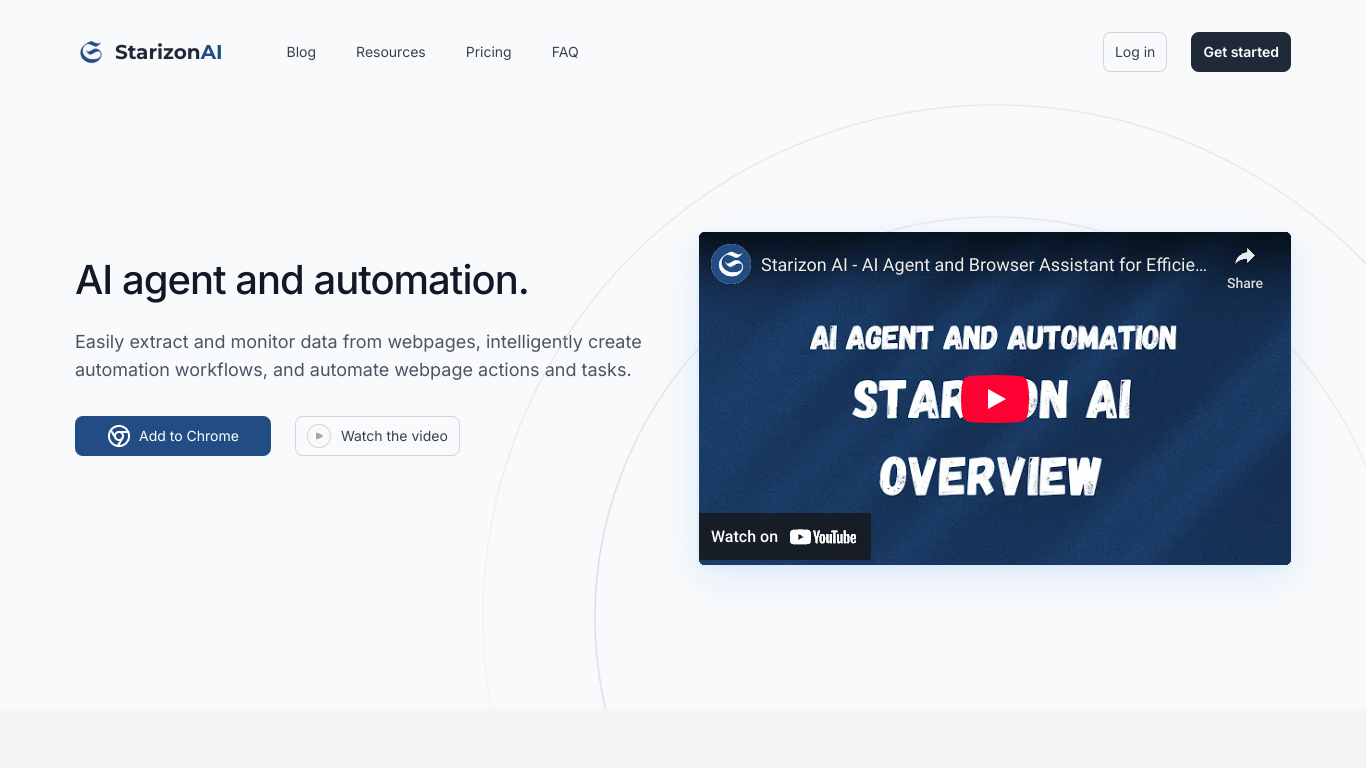Click the Share arrow icon on the video
Image resolution: width=1366 pixels, height=768 pixels.
tap(1245, 256)
